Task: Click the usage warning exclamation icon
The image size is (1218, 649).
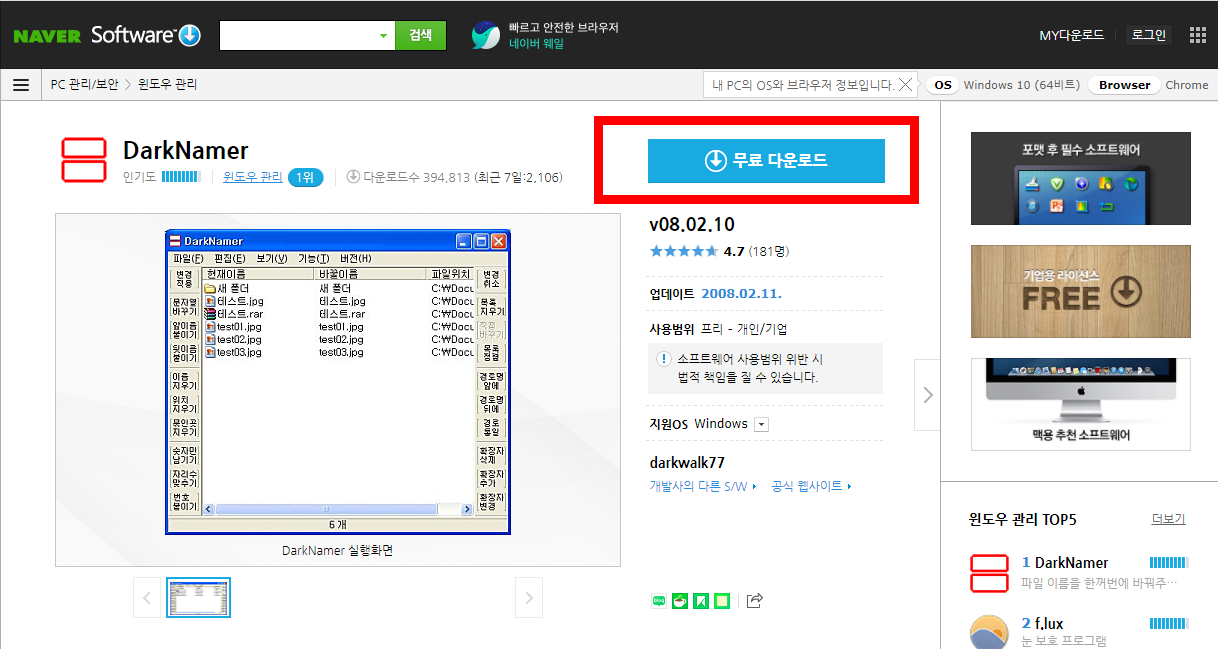Action: point(664,358)
